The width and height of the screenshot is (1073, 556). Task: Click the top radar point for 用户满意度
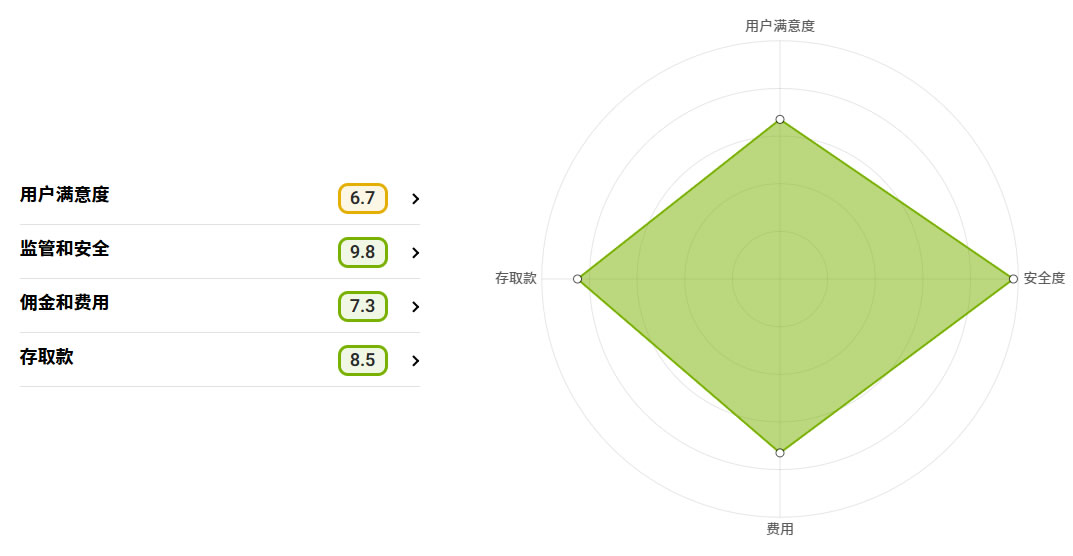coord(780,119)
